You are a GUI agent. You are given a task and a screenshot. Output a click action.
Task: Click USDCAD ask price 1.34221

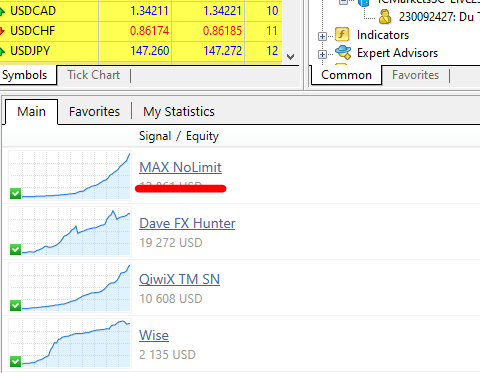[x=222, y=11]
